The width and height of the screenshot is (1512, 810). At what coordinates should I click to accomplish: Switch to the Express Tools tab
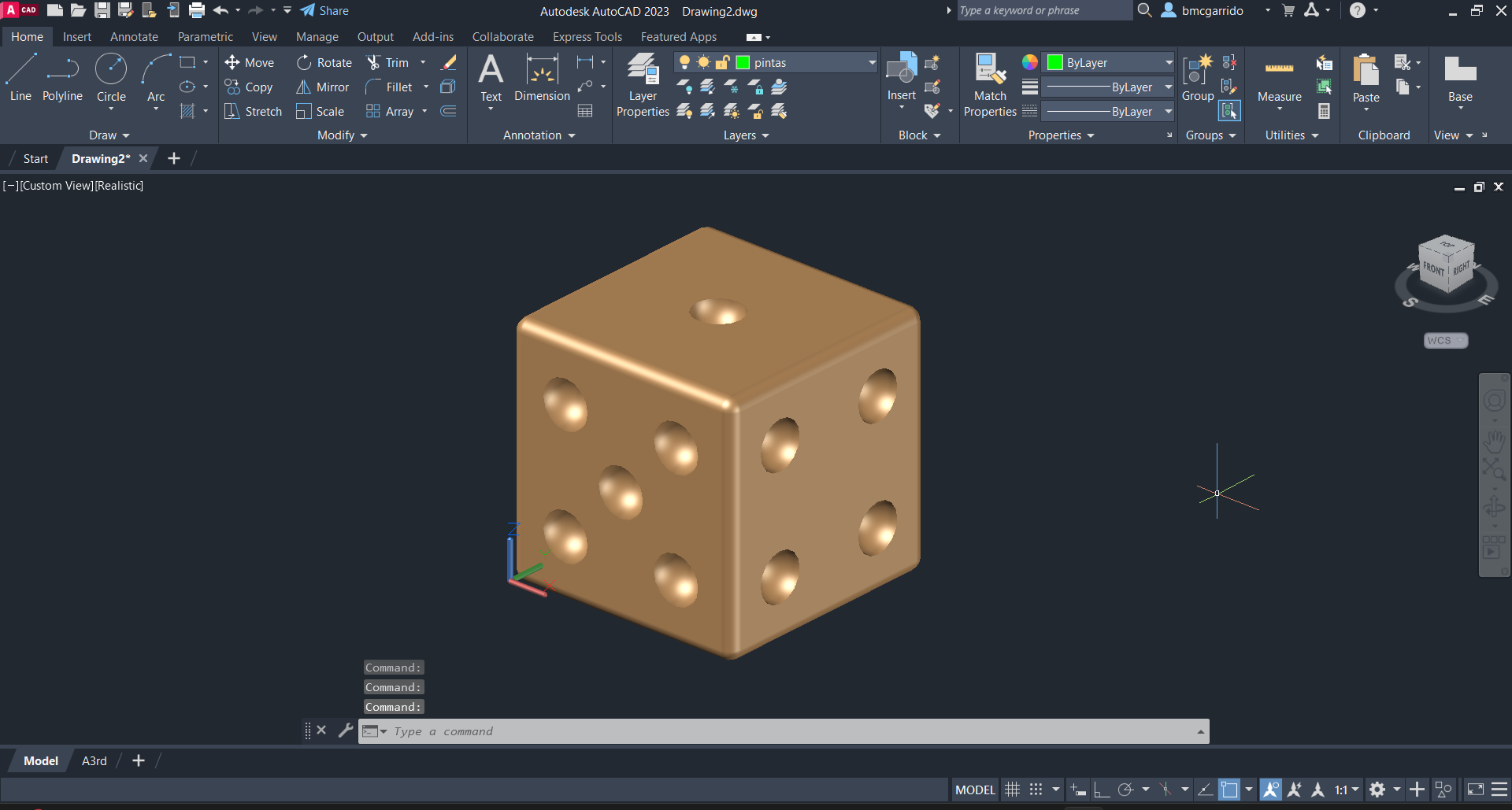point(587,37)
